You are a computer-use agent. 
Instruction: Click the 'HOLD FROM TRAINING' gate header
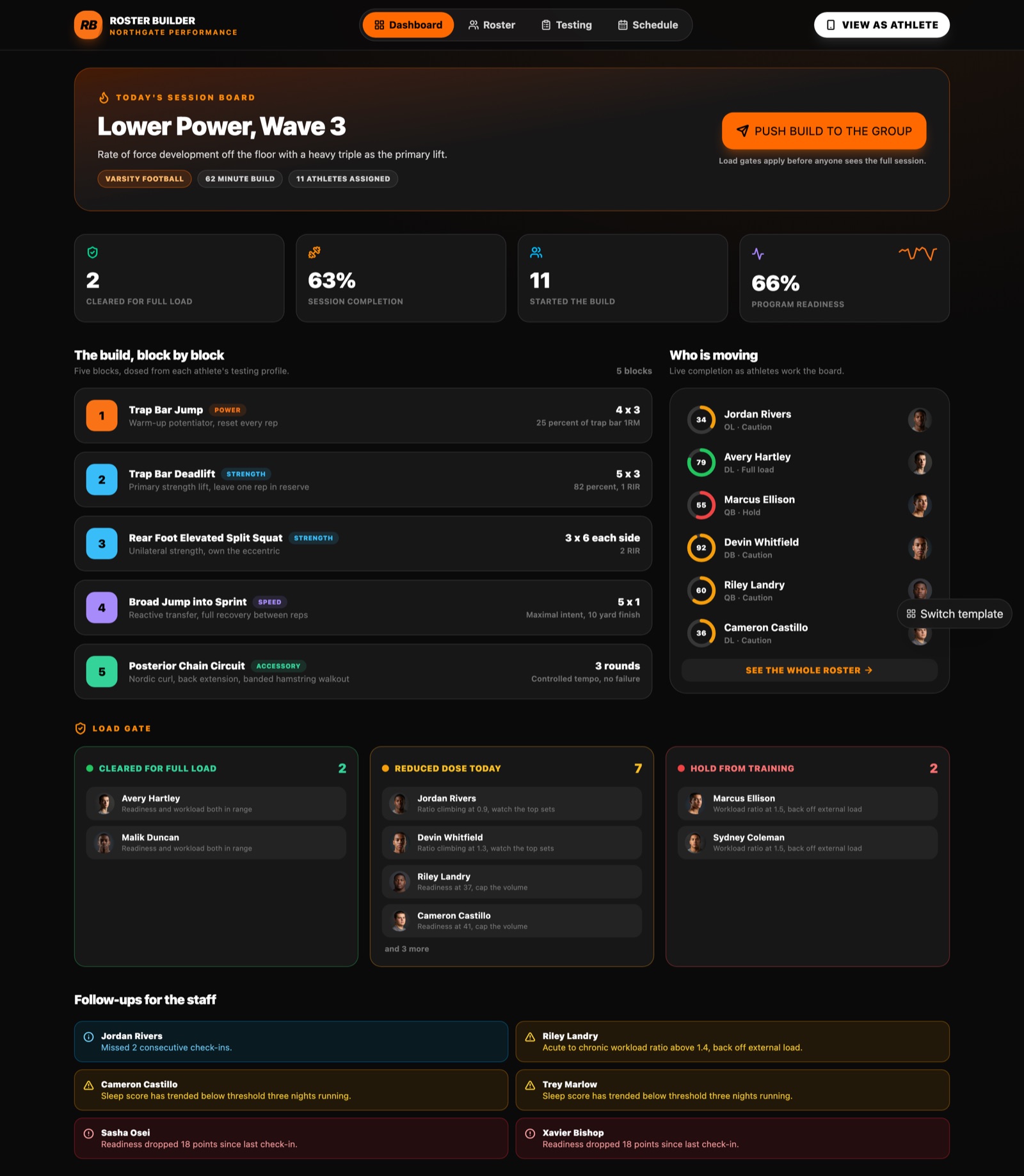pyautogui.click(x=742, y=768)
